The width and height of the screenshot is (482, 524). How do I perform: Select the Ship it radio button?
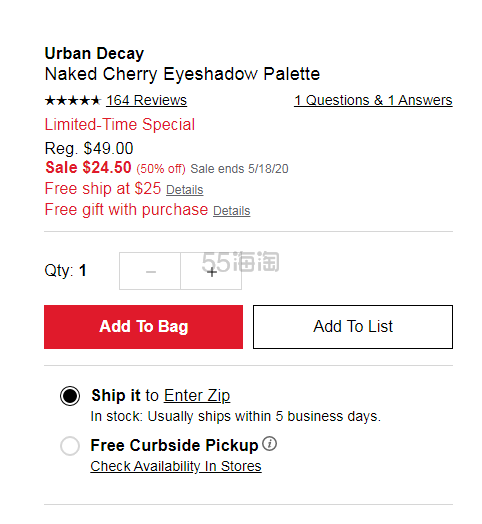70,396
